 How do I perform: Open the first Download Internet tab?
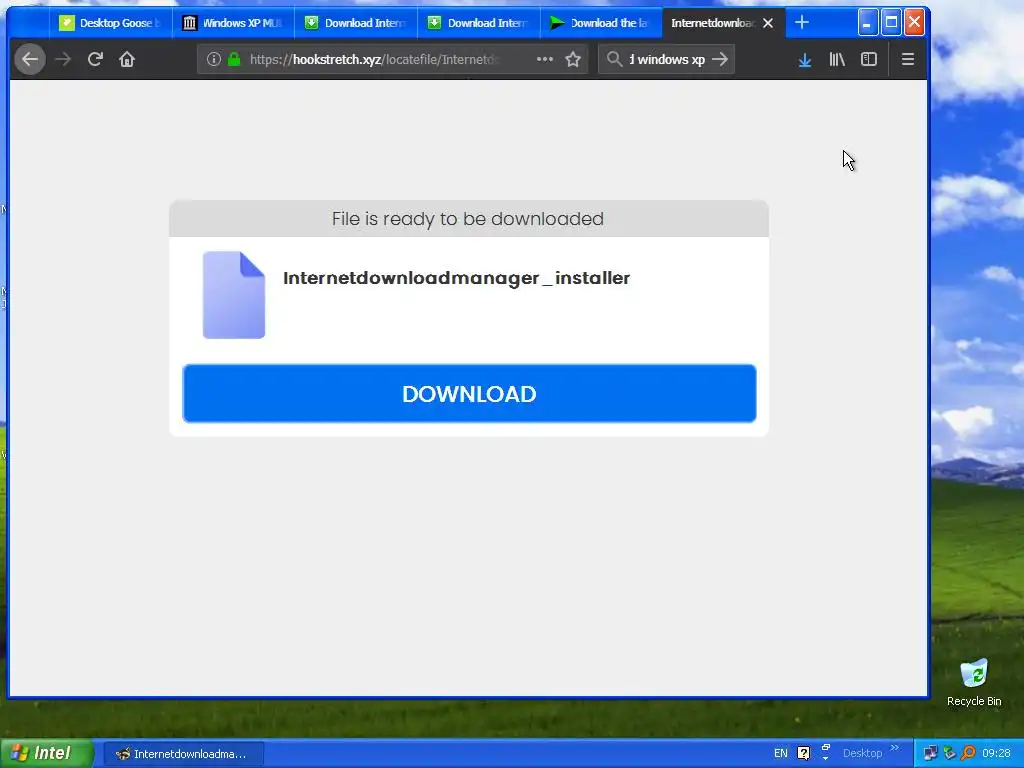coord(356,23)
